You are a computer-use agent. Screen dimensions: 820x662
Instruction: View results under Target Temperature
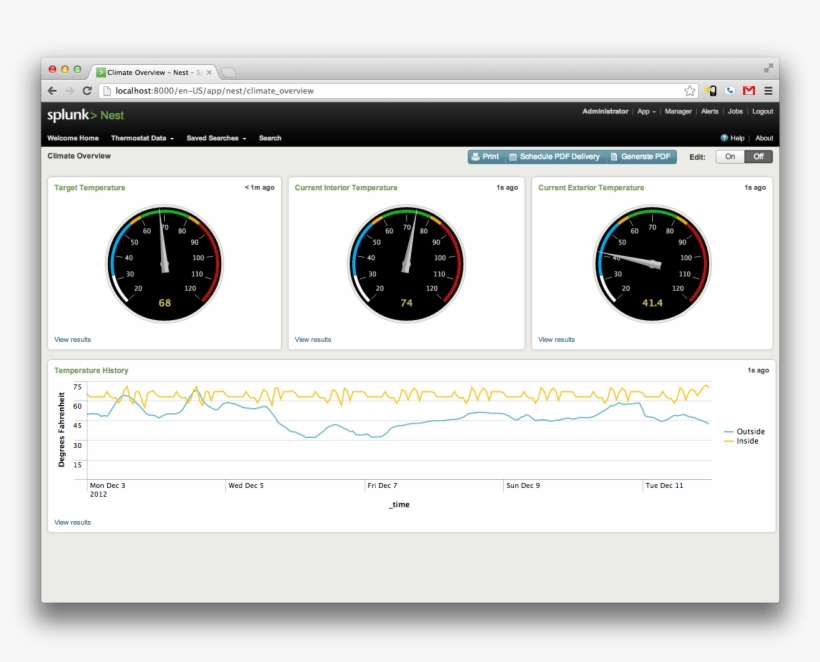[70, 339]
